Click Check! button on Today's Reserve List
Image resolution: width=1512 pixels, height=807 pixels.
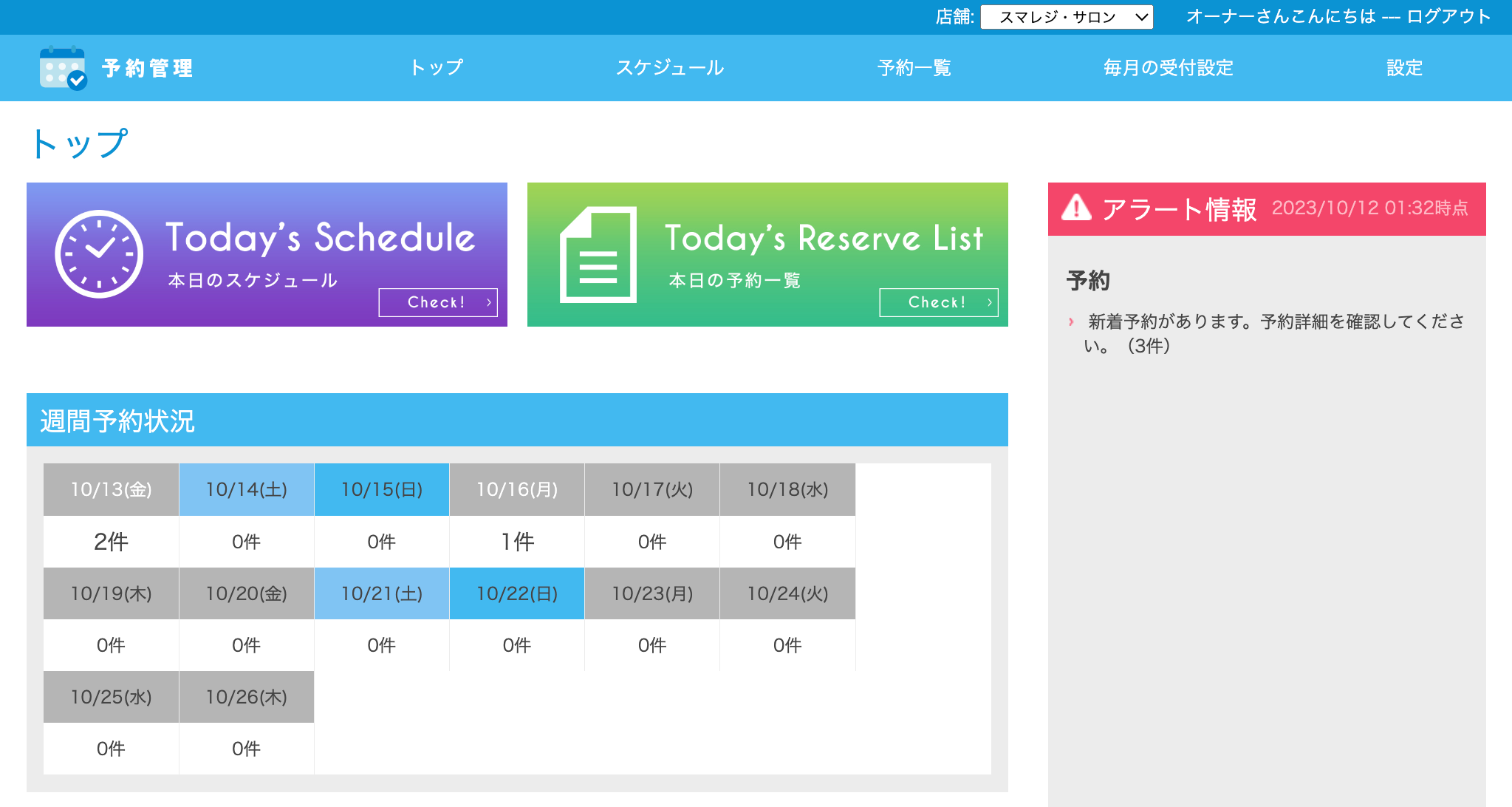point(939,302)
